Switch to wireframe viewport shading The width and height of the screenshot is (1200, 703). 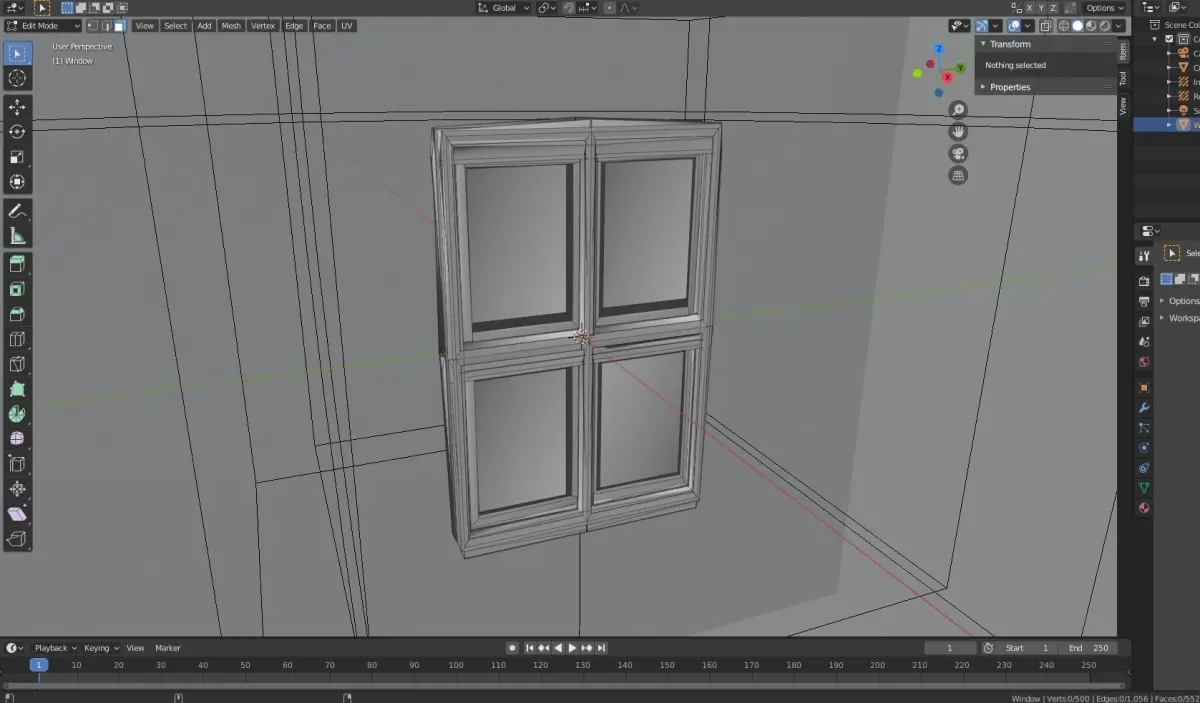(x=1064, y=26)
